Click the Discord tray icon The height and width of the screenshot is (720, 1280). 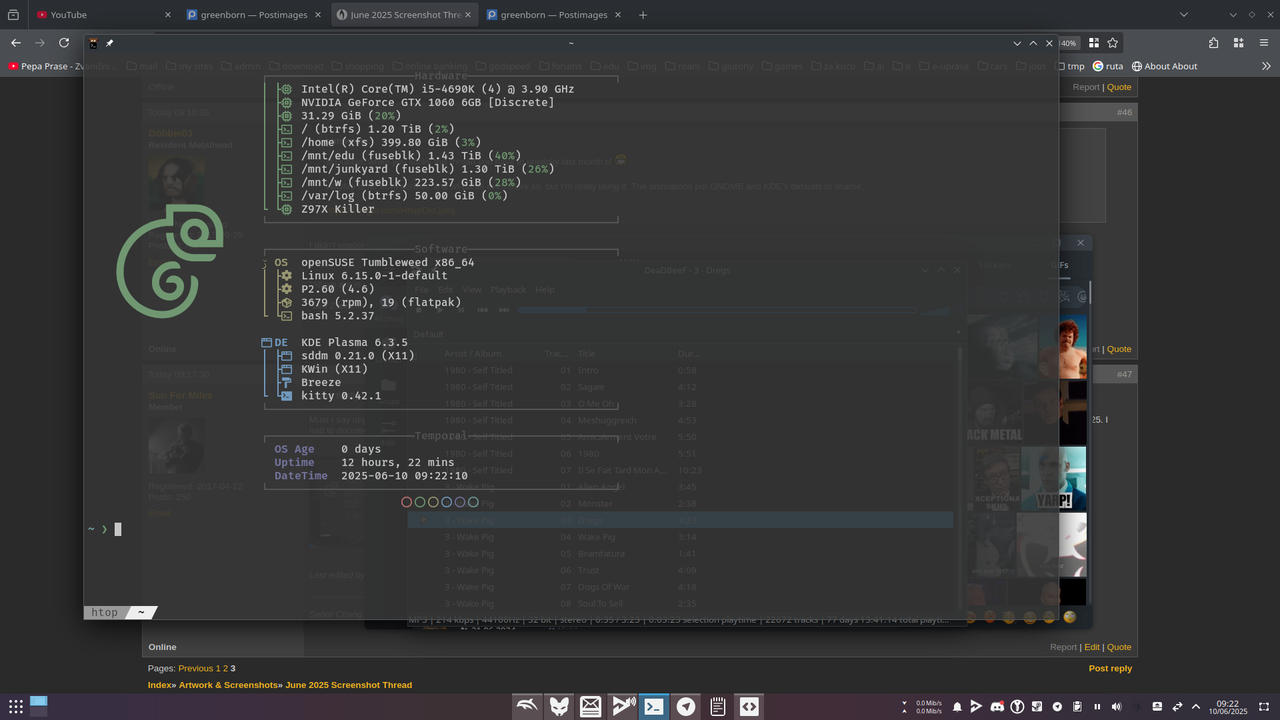tap(997, 707)
